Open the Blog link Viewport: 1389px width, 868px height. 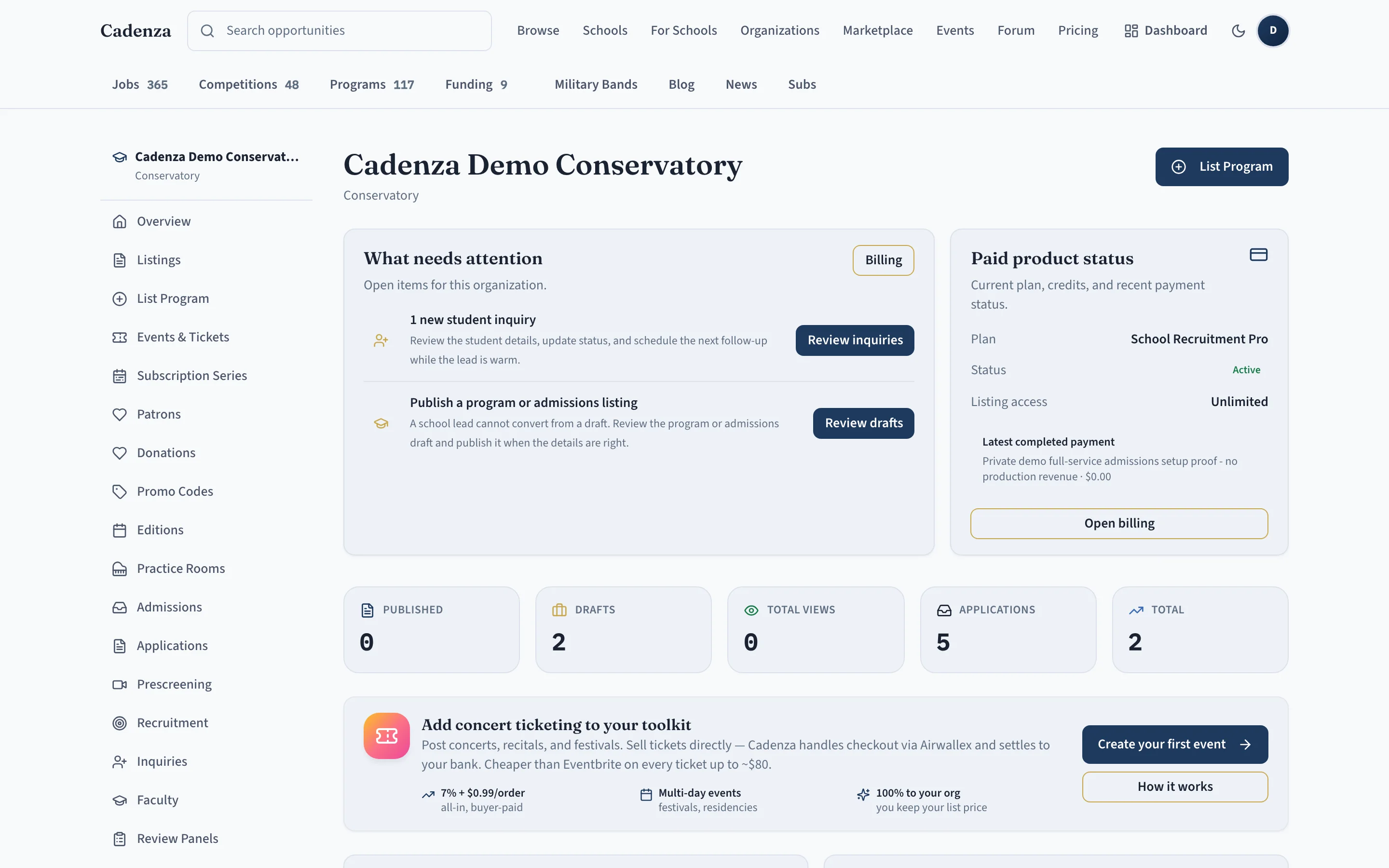(x=681, y=84)
